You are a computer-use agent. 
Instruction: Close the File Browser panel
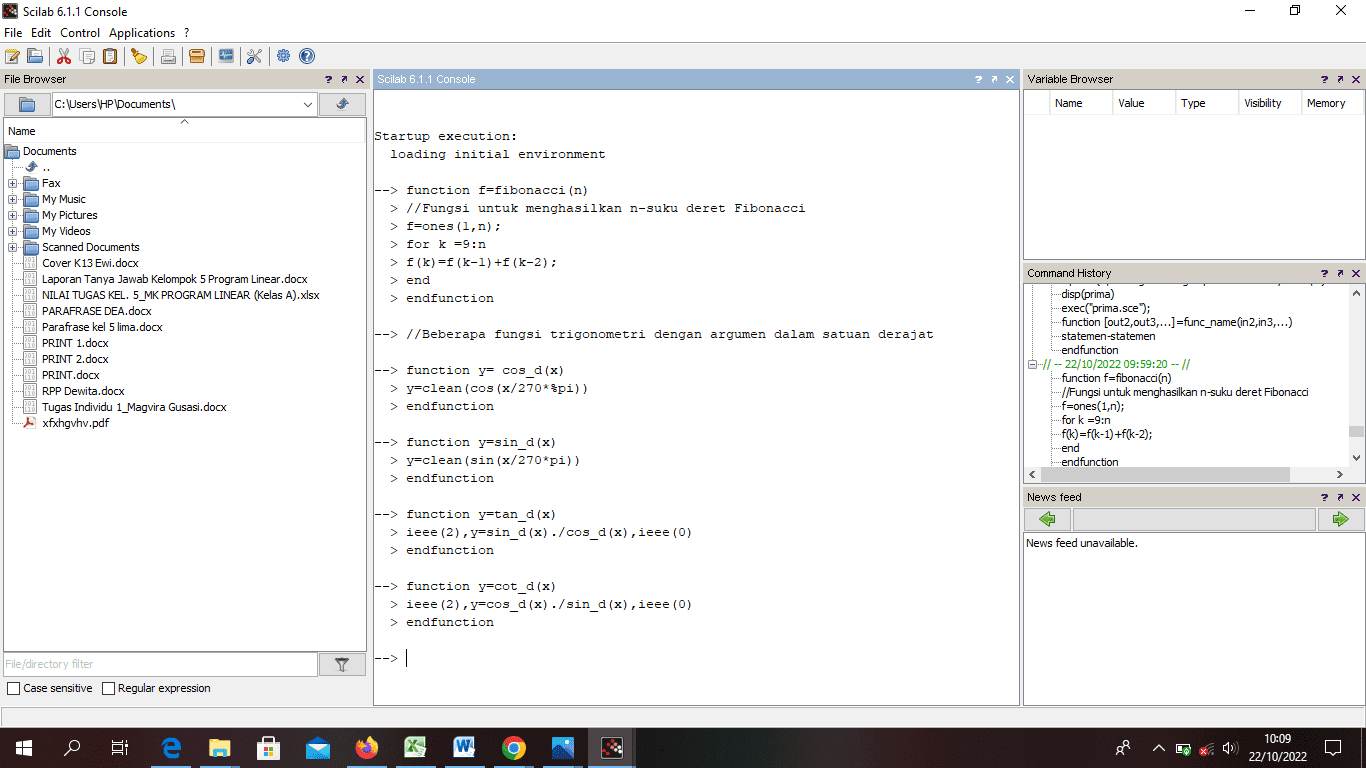(x=360, y=79)
